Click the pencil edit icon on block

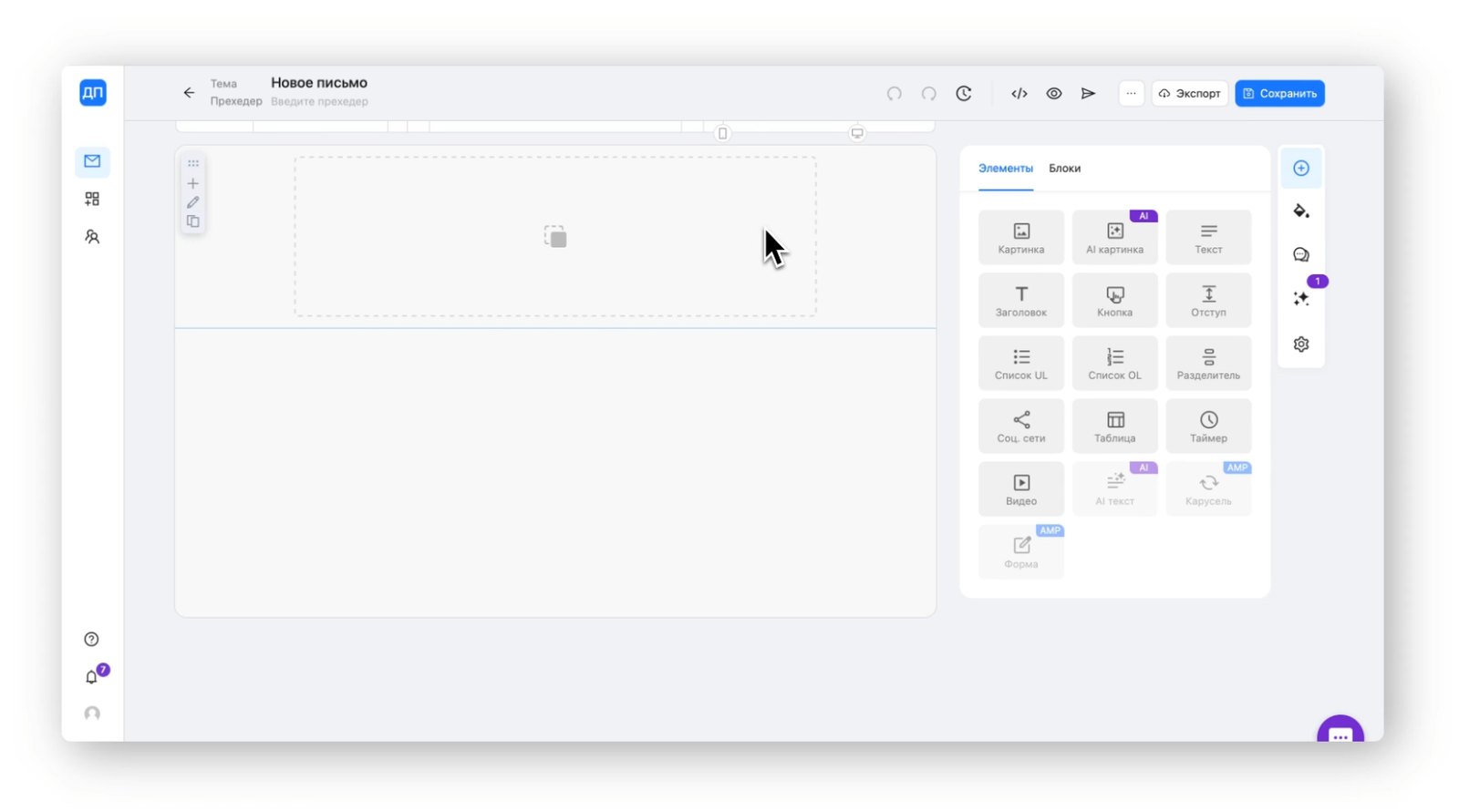[x=192, y=202]
